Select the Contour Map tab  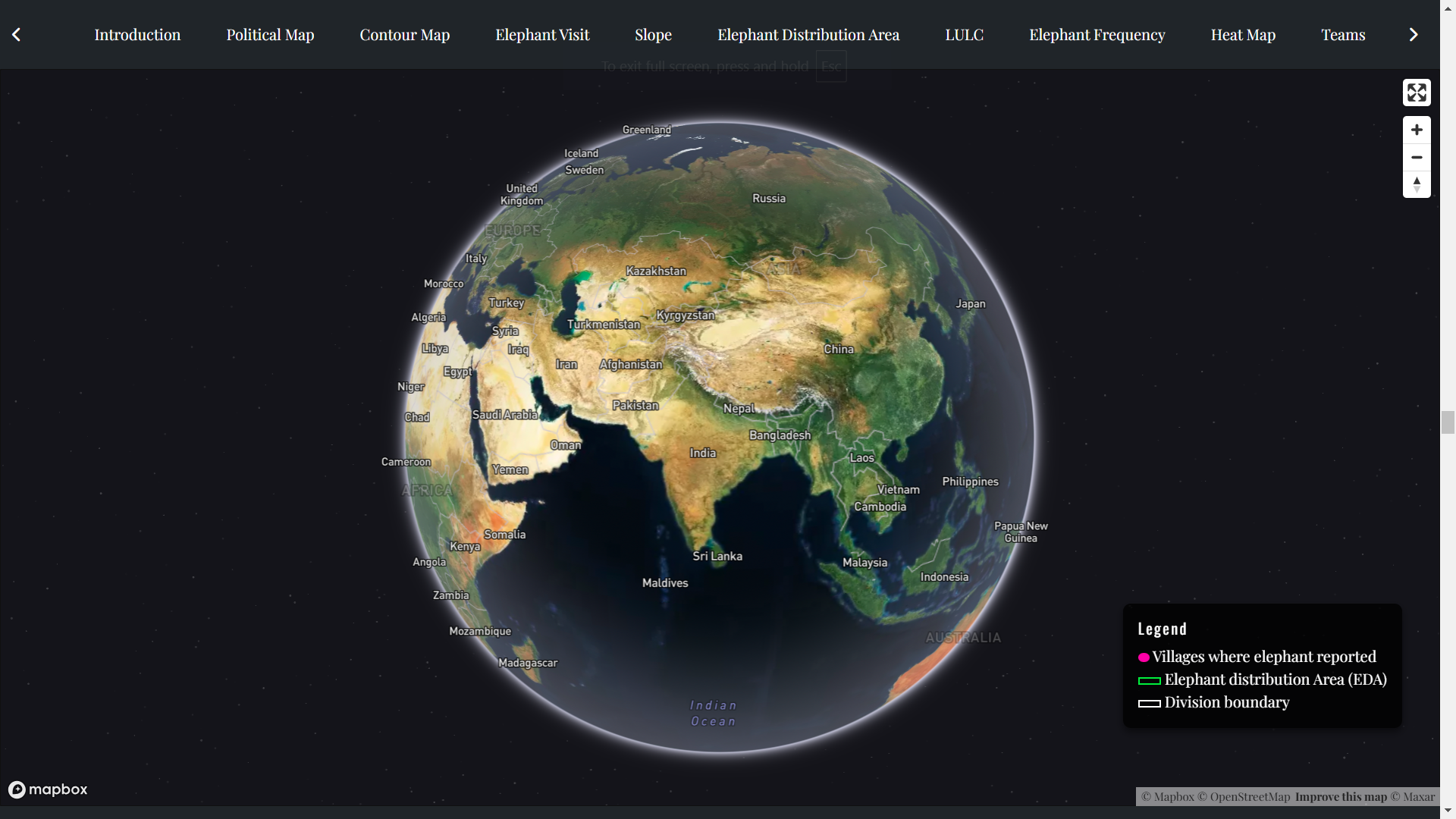click(x=405, y=35)
